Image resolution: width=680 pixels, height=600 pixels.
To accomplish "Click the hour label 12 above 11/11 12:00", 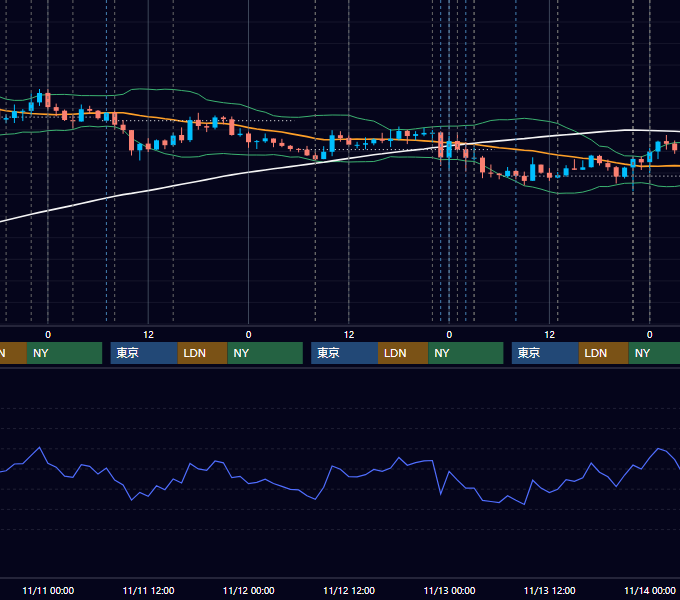I will tap(148, 335).
